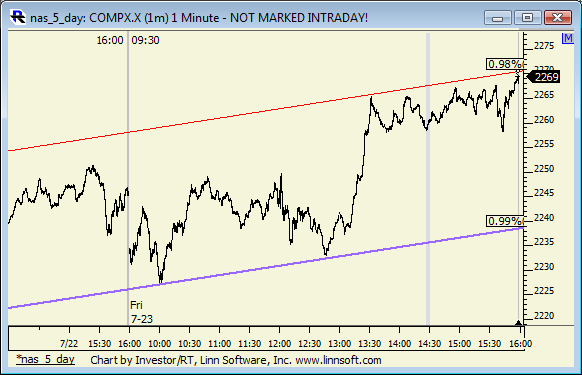Click the black triangle time-axis marker
582x375 pixels.
pyautogui.click(x=519, y=323)
